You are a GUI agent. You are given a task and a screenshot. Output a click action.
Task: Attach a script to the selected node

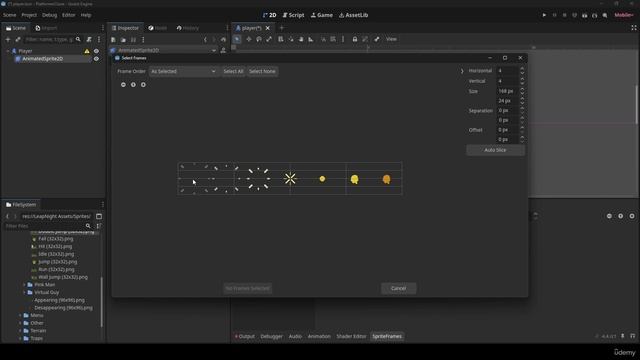coord(89,40)
